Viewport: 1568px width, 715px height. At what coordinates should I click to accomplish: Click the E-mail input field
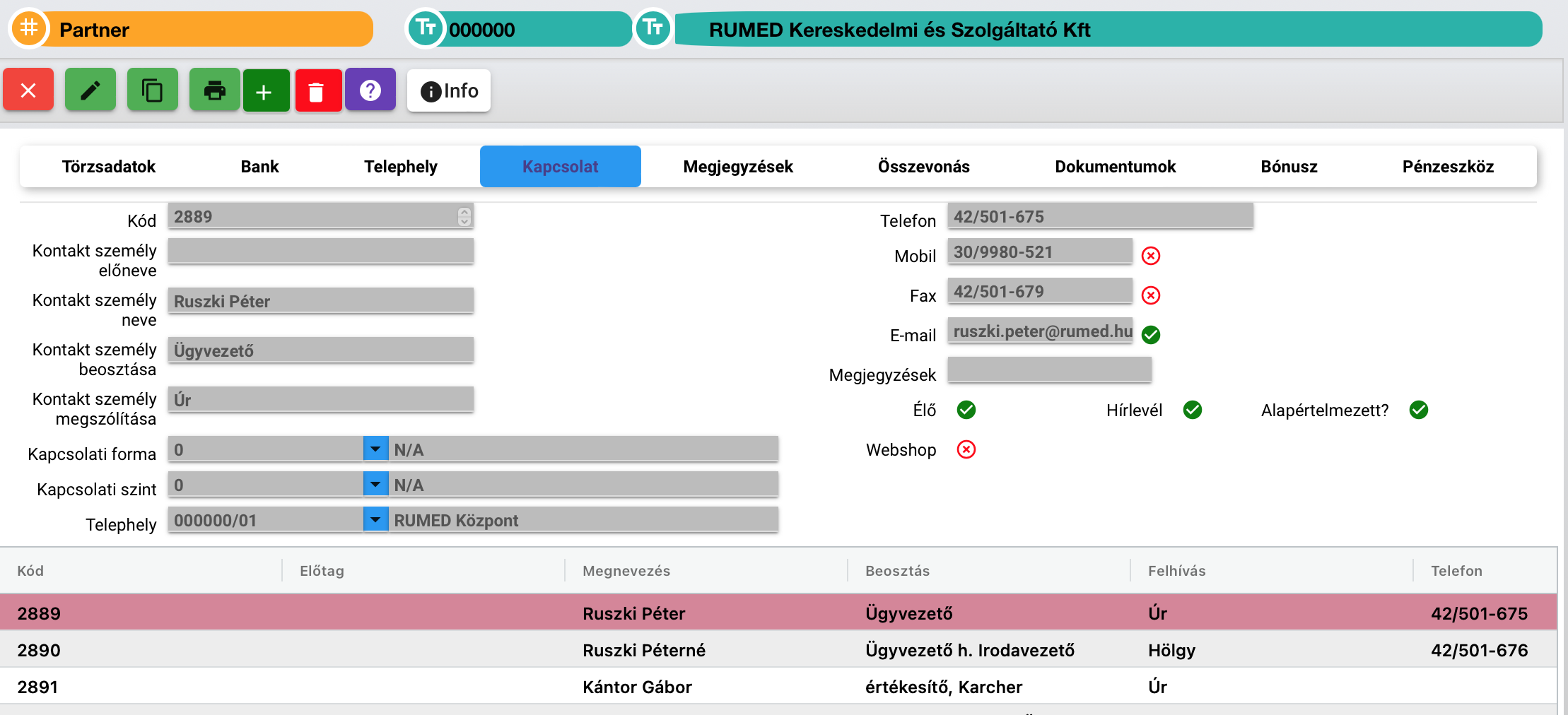1040,331
